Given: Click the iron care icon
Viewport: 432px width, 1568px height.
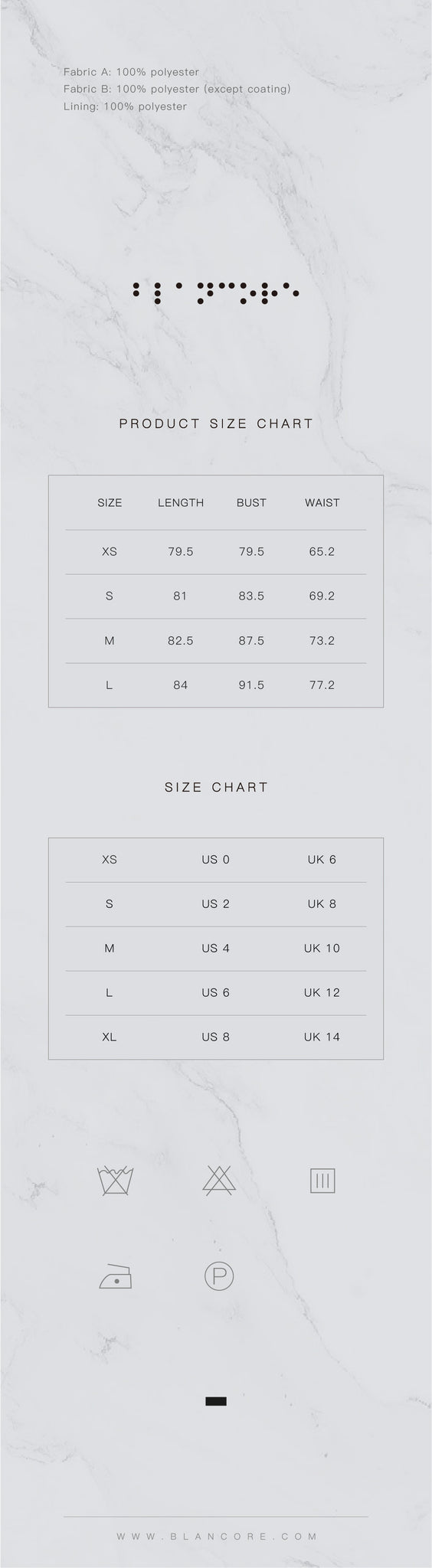Looking at the screenshot, I should pyautogui.click(x=116, y=1276).
